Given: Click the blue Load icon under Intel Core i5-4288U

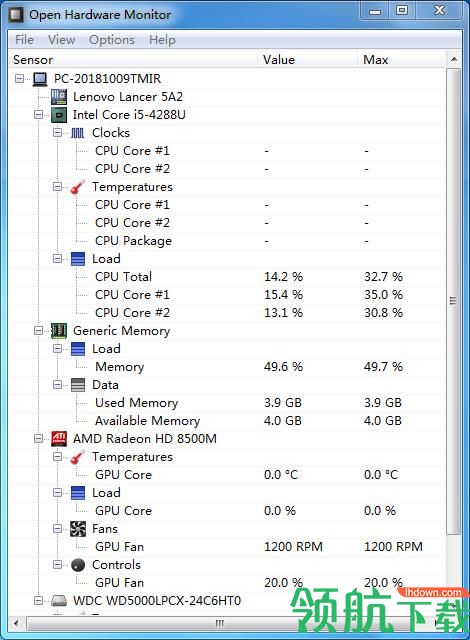Looking at the screenshot, I should click(78, 259).
